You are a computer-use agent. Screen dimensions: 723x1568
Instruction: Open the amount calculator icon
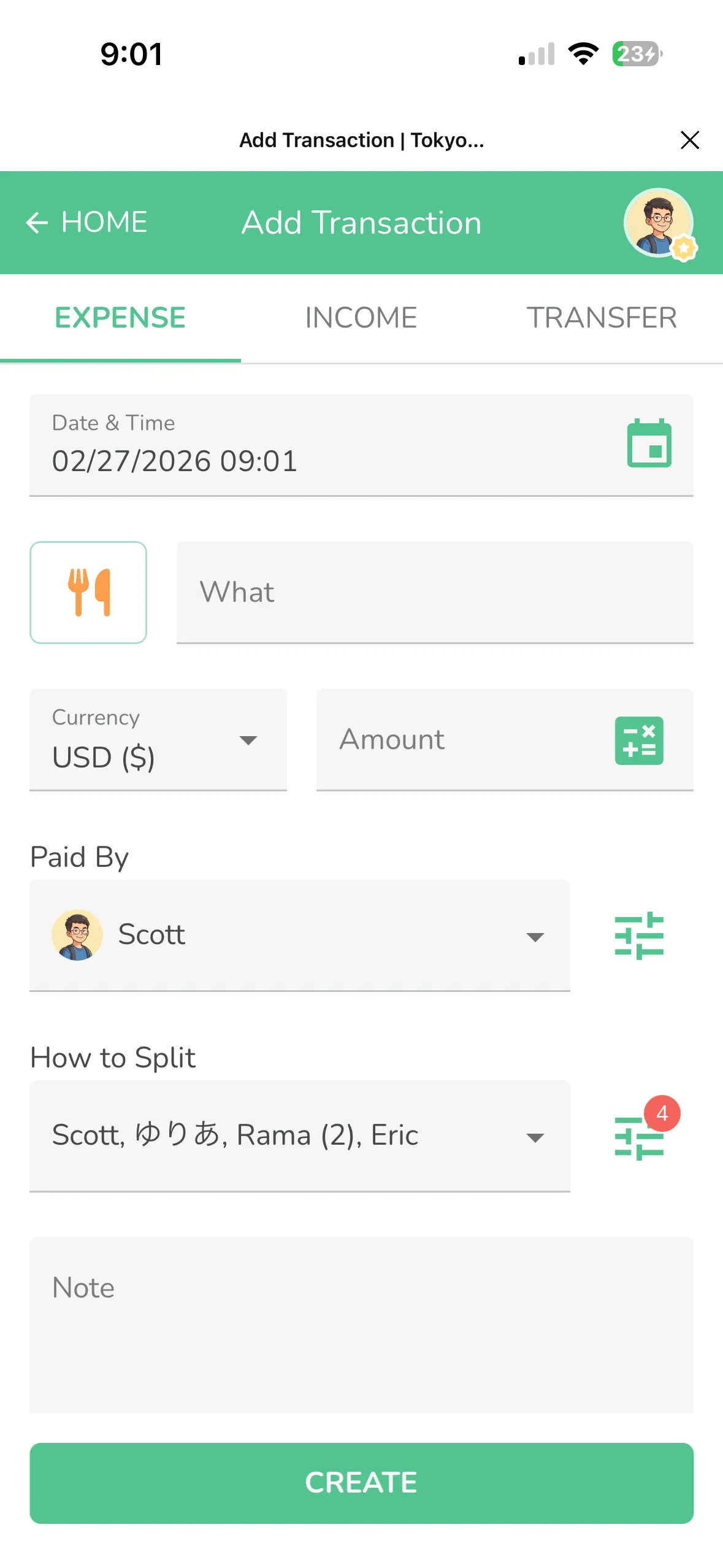[639, 740]
